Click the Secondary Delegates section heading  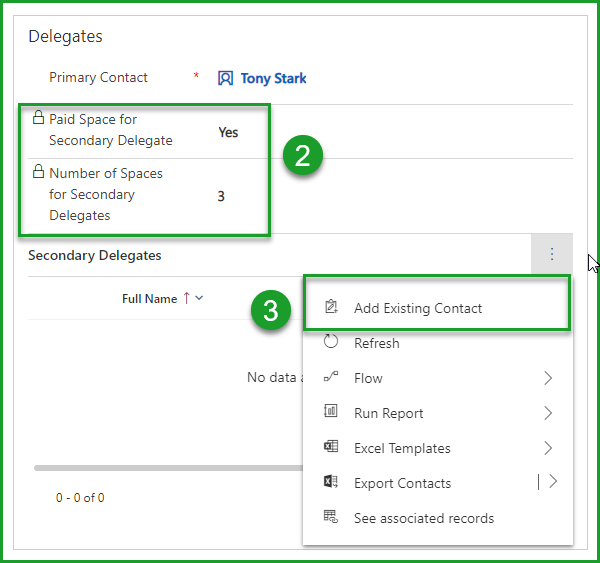95,255
